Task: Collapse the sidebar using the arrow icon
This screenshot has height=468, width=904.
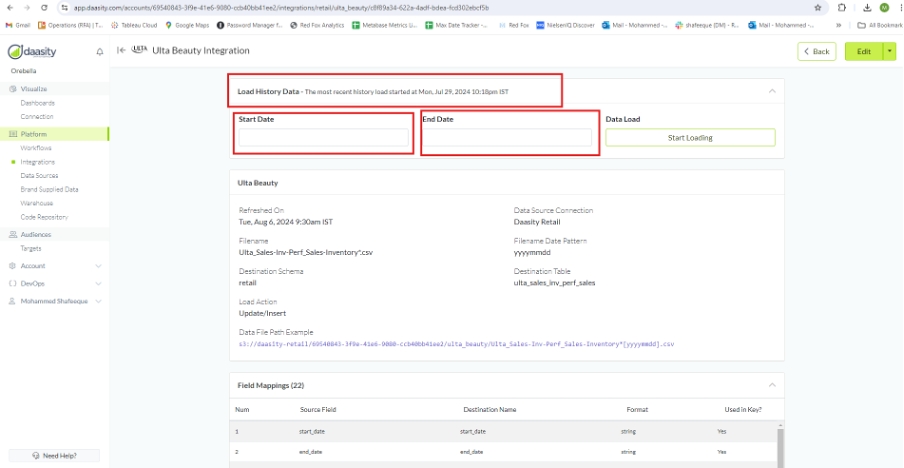Action: tap(121, 50)
